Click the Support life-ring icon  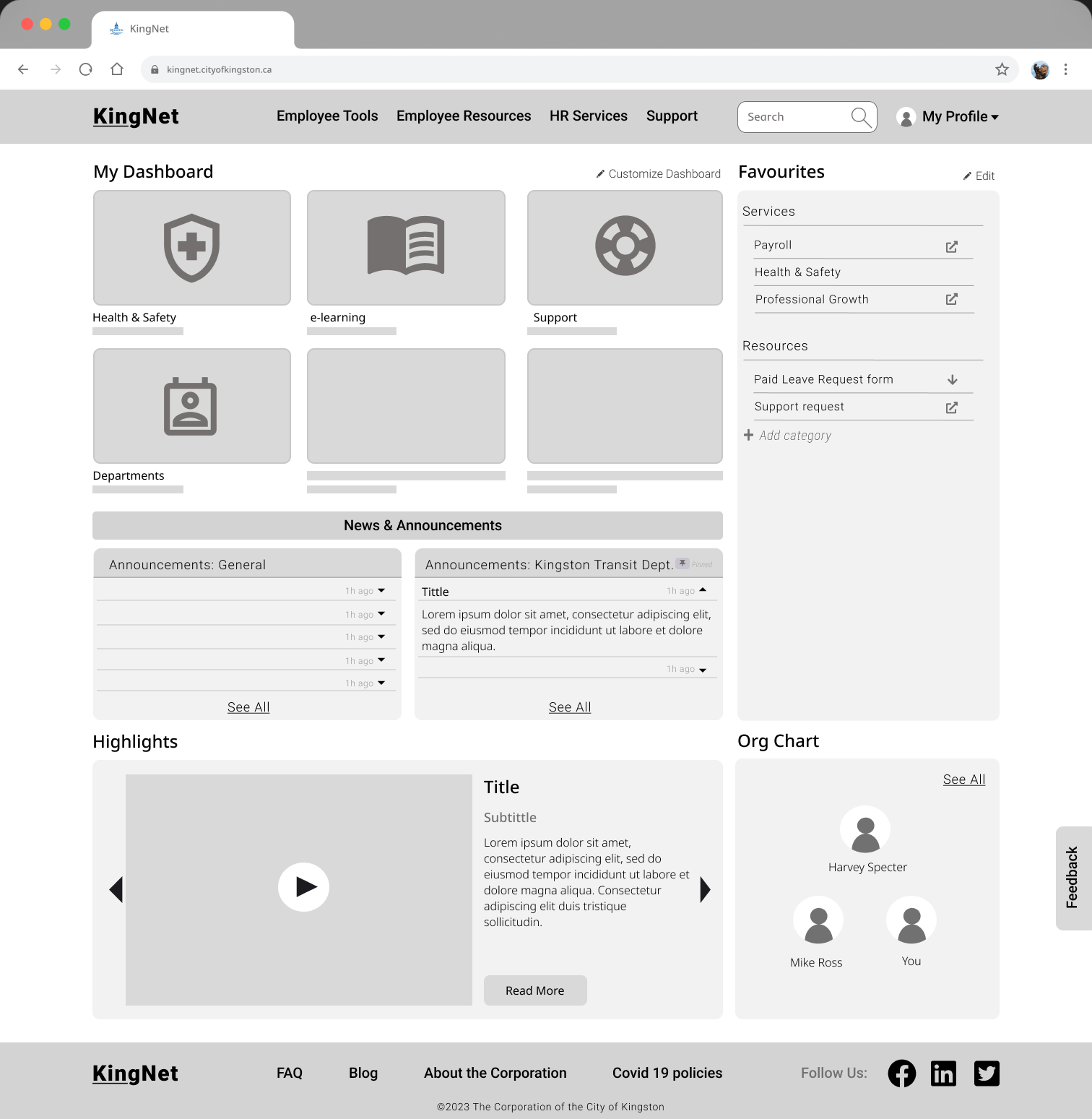[x=624, y=246]
